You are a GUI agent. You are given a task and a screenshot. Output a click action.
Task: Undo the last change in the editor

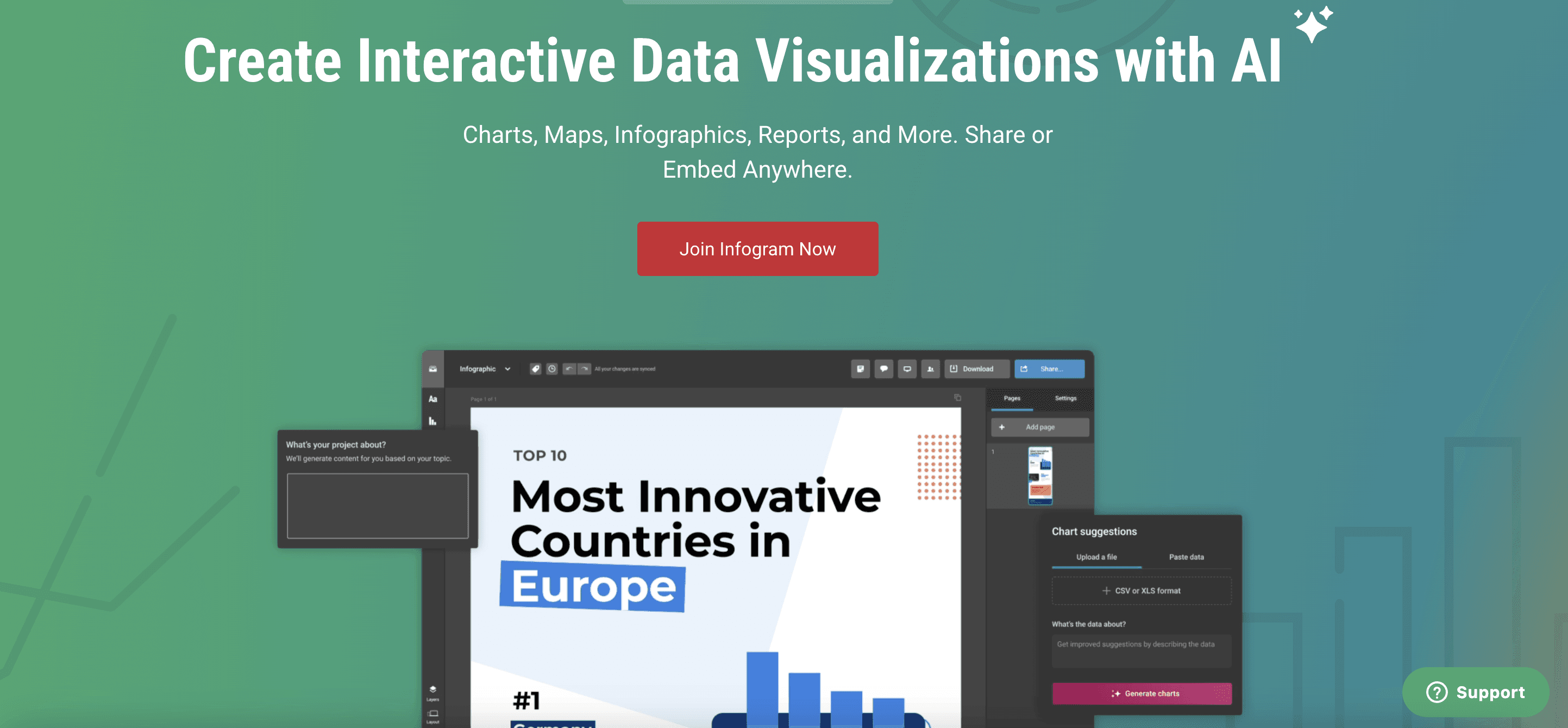(568, 369)
